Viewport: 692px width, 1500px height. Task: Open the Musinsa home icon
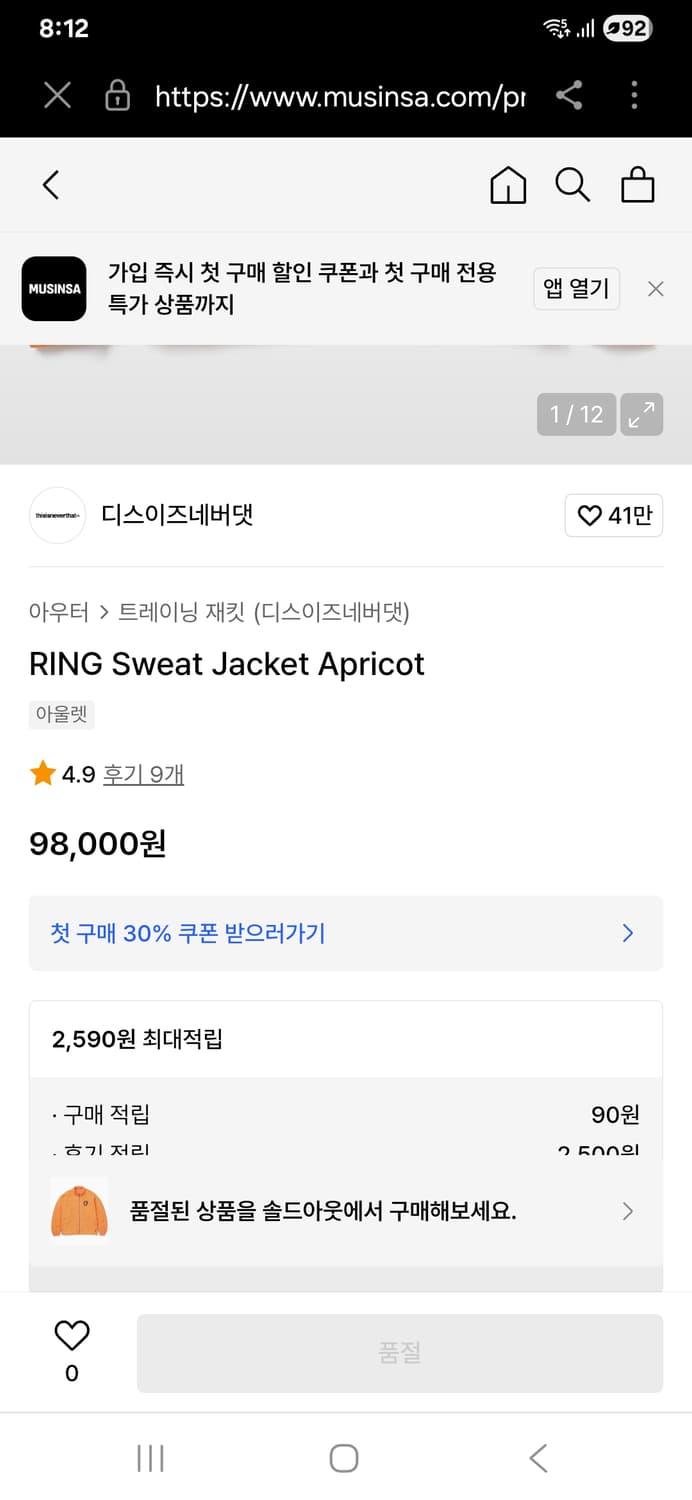(508, 185)
